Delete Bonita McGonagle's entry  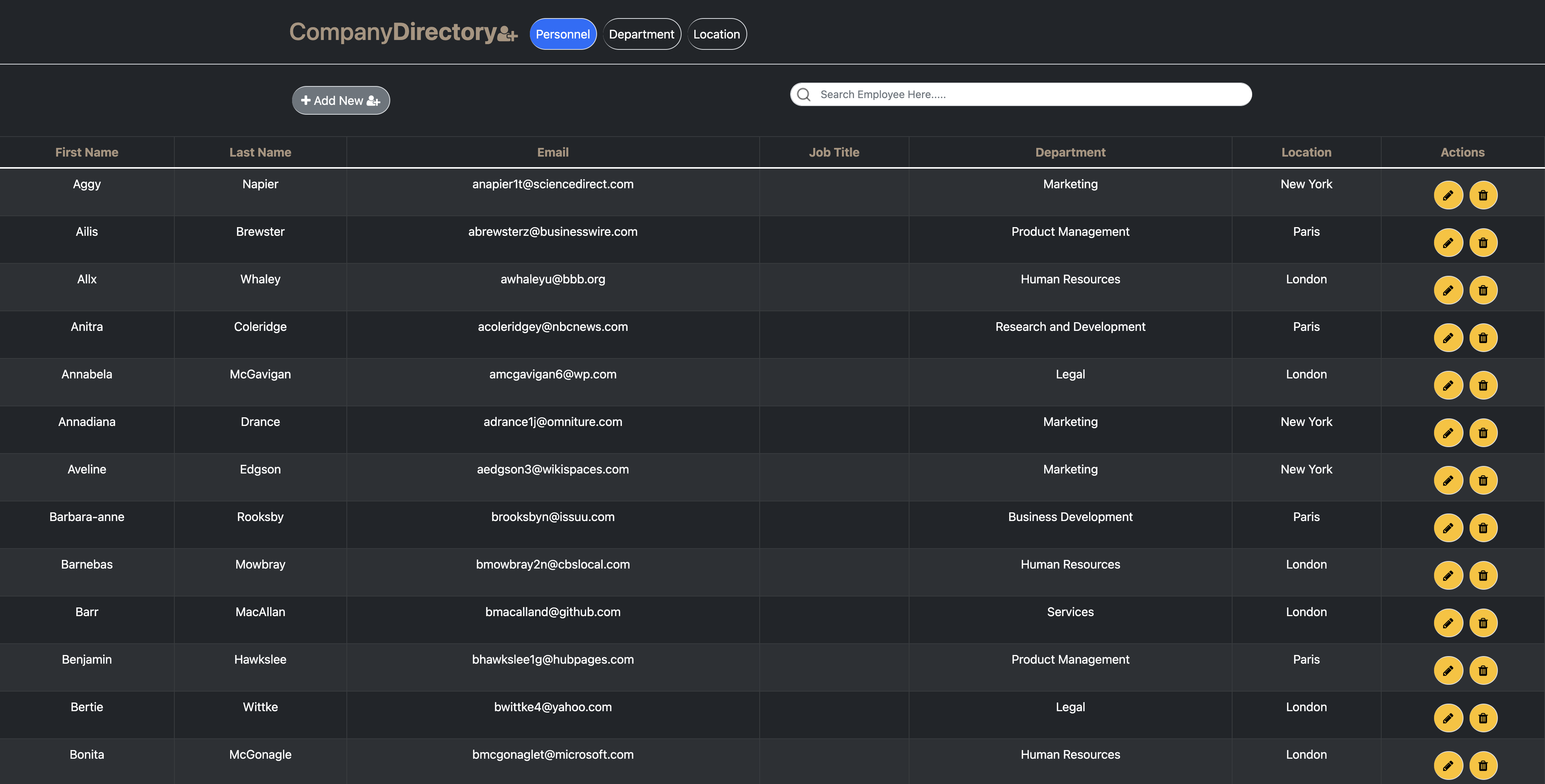pos(1483,766)
